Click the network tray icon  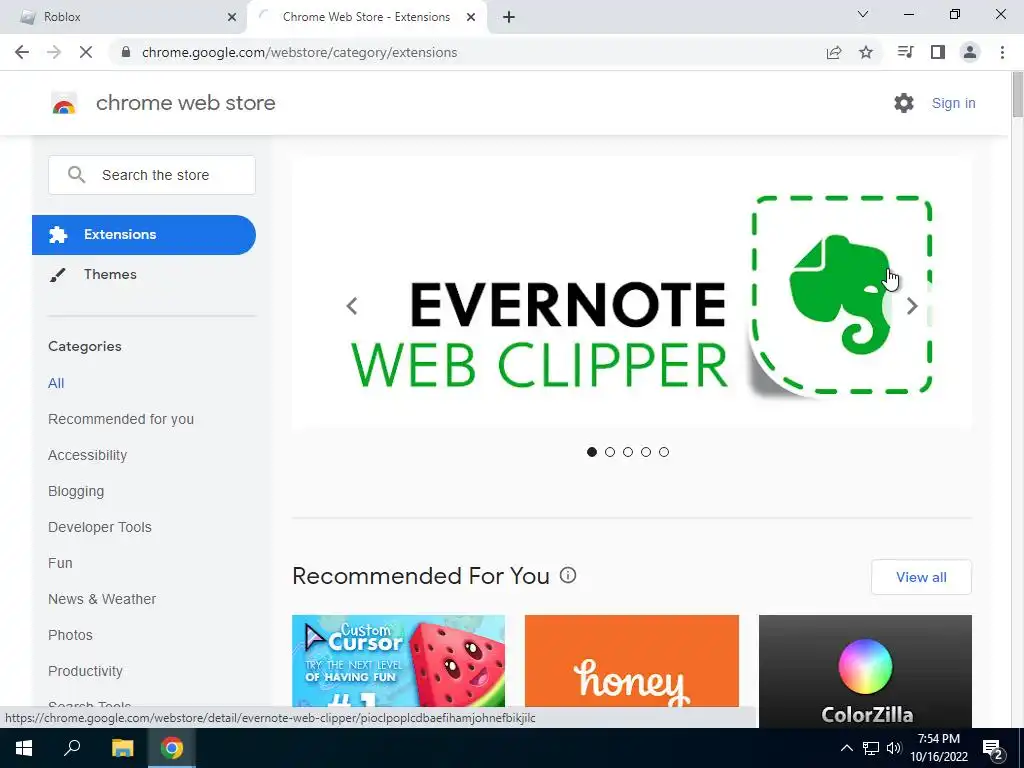point(871,748)
